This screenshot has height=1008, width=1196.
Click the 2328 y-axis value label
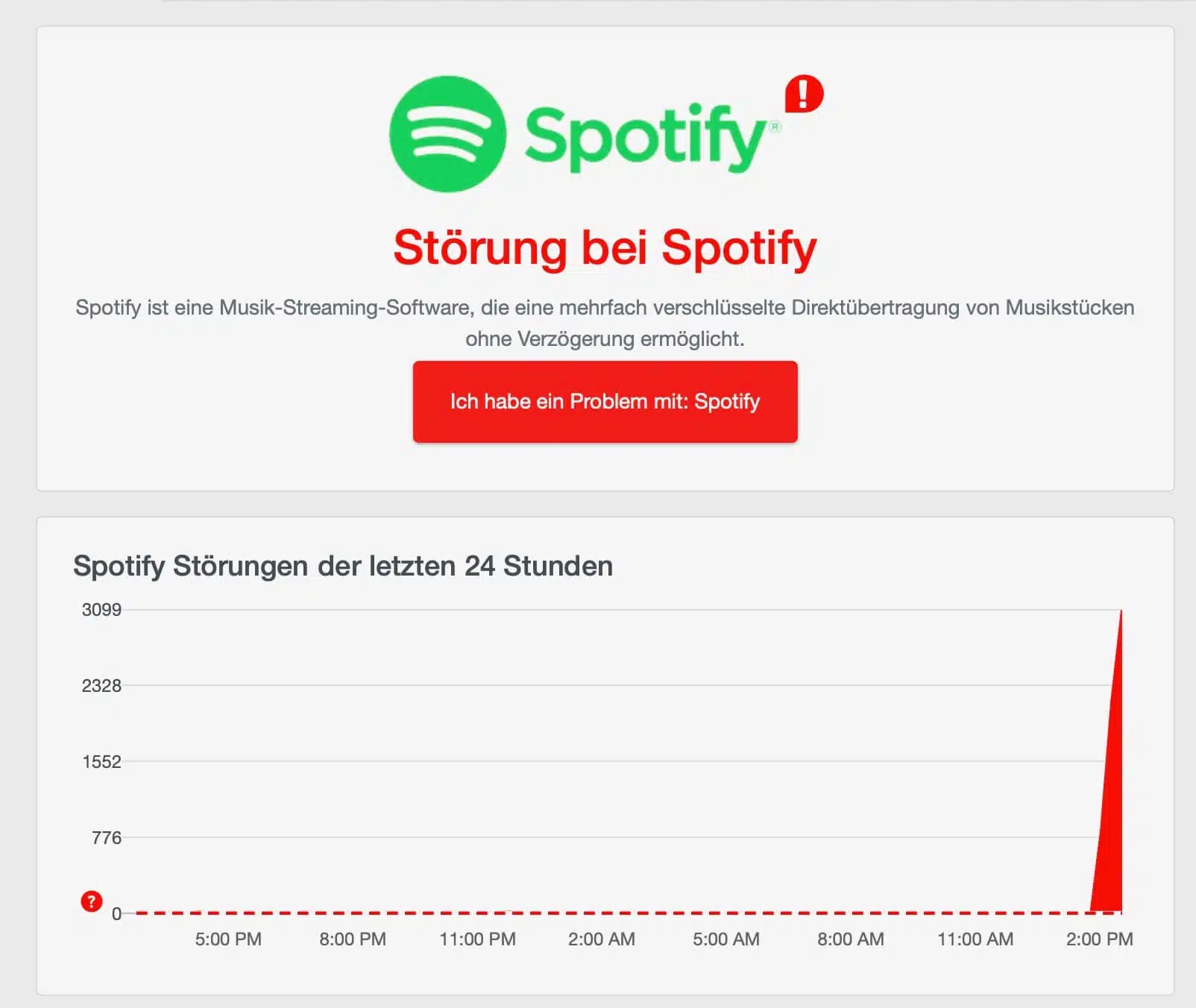(x=101, y=686)
